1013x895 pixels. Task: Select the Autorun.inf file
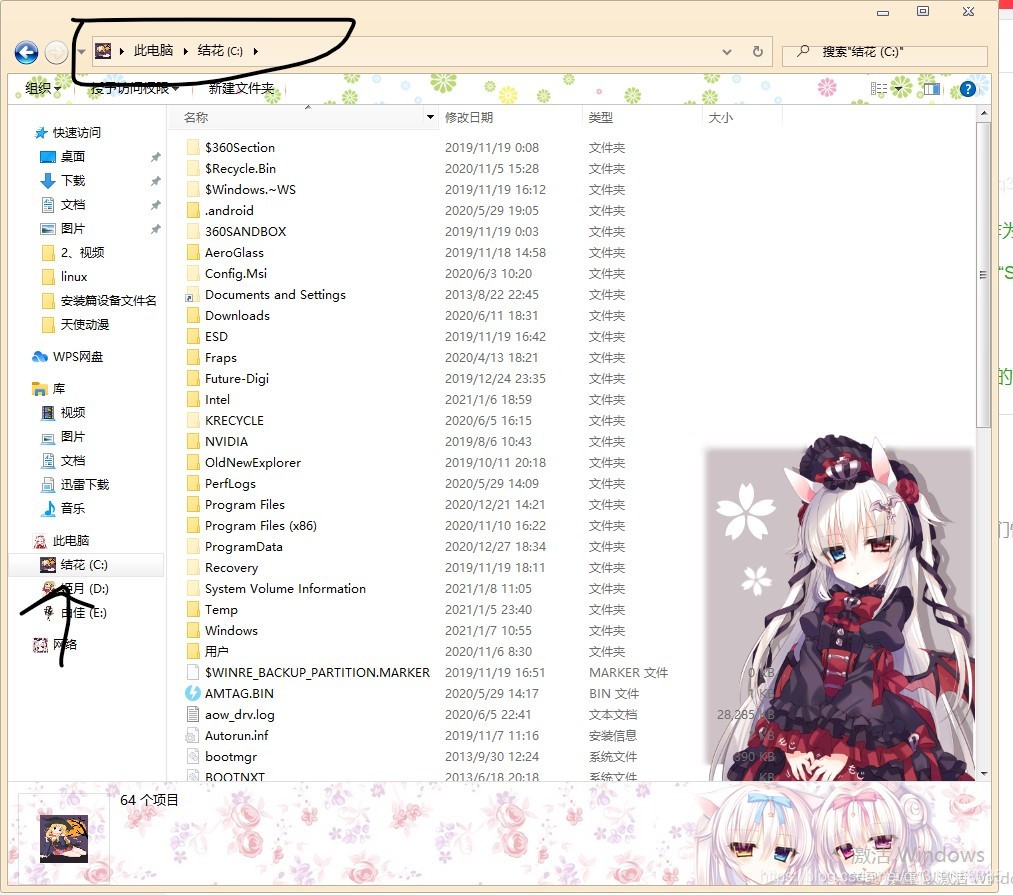point(236,735)
